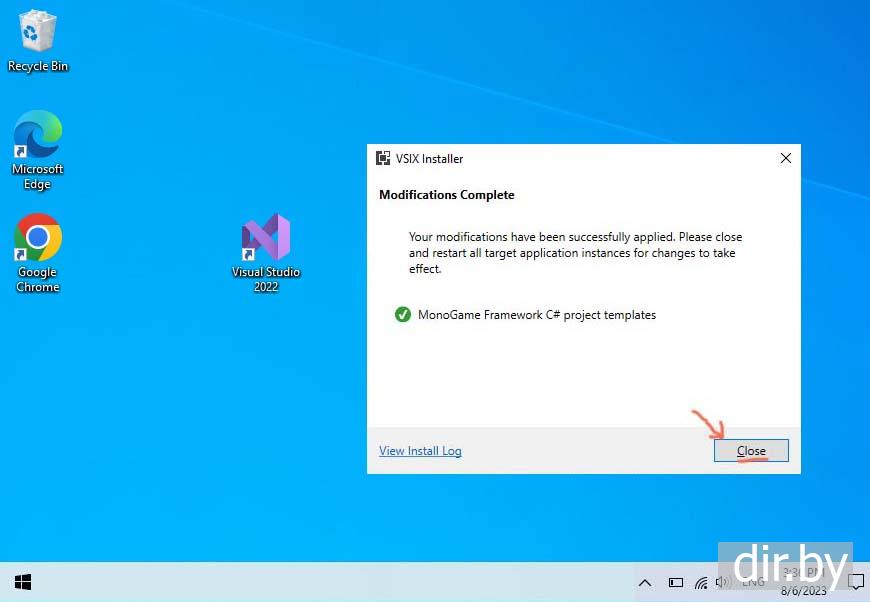
Task: Select the Google Chrome desktop shortcut
Action: pos(37,252)
